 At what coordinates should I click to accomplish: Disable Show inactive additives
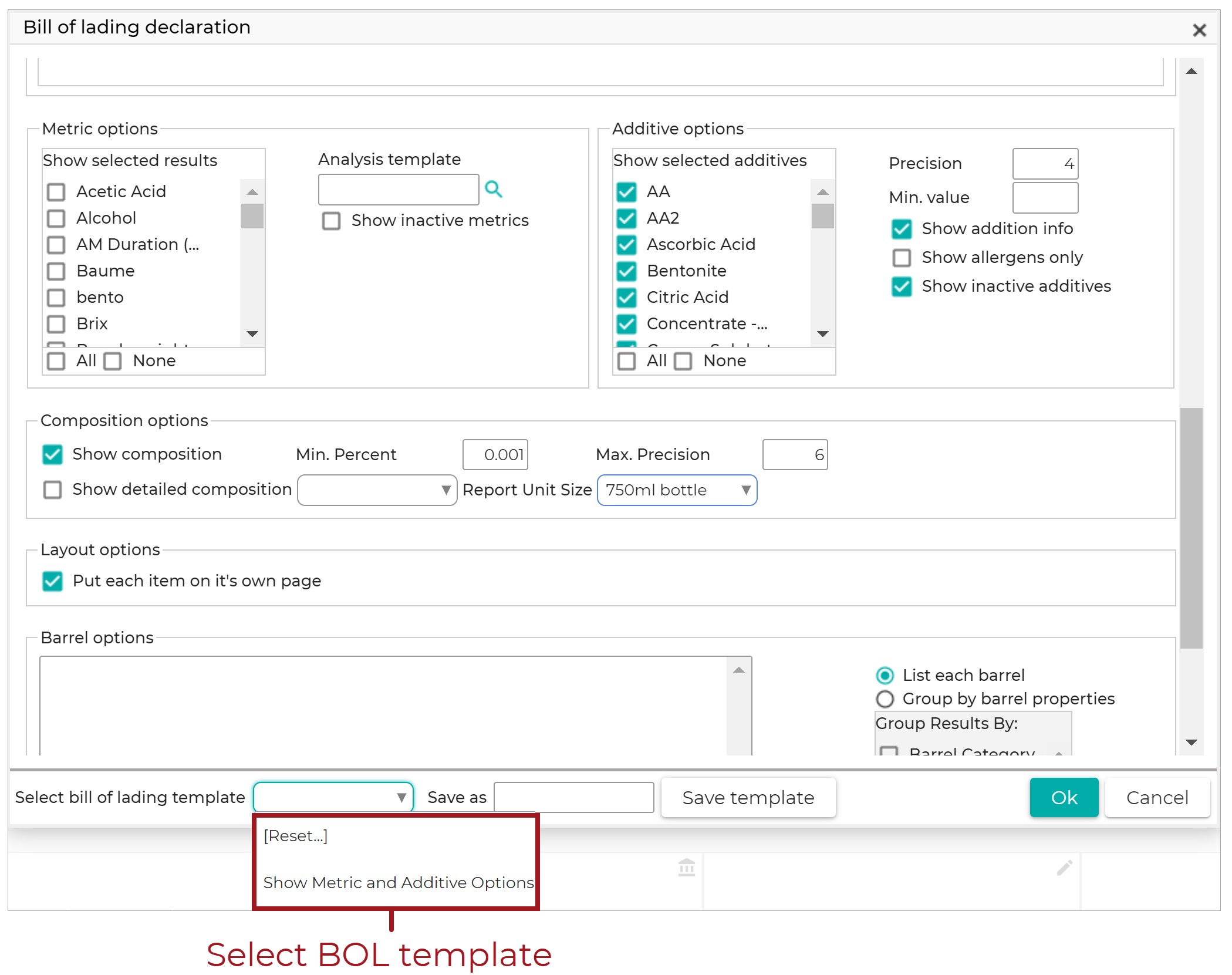[902, 286]
